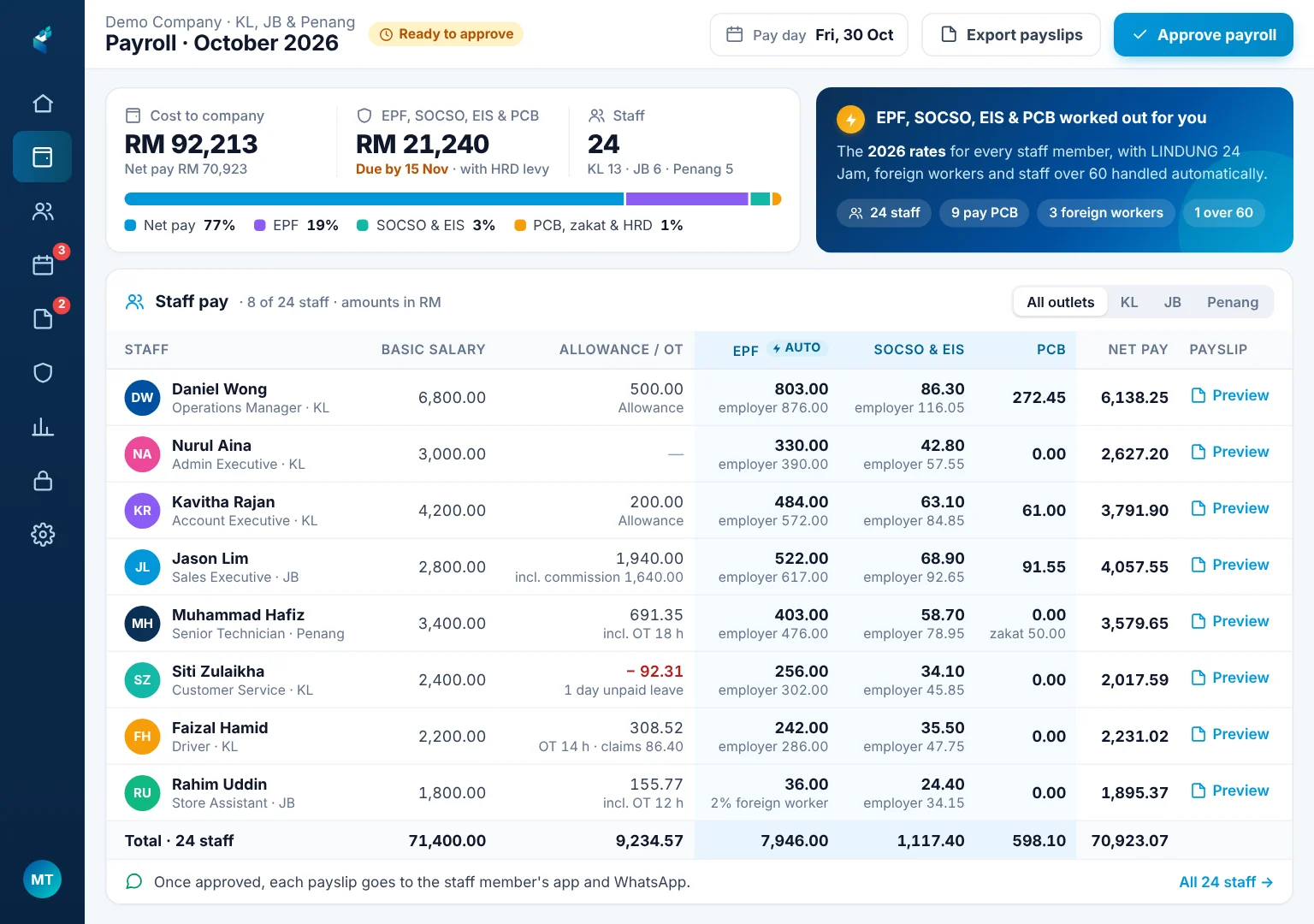Click the 3 foreign workers chip
Image resolution: width=1314 pixels, height=924 pixels.
[x=1105, y=213]
